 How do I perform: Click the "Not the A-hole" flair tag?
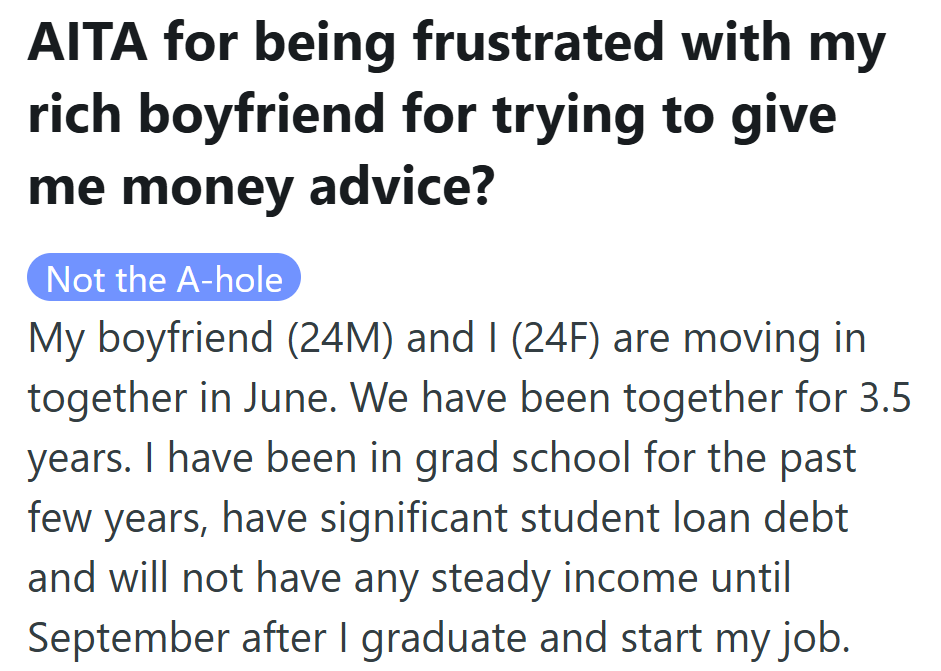click(164, 277)
